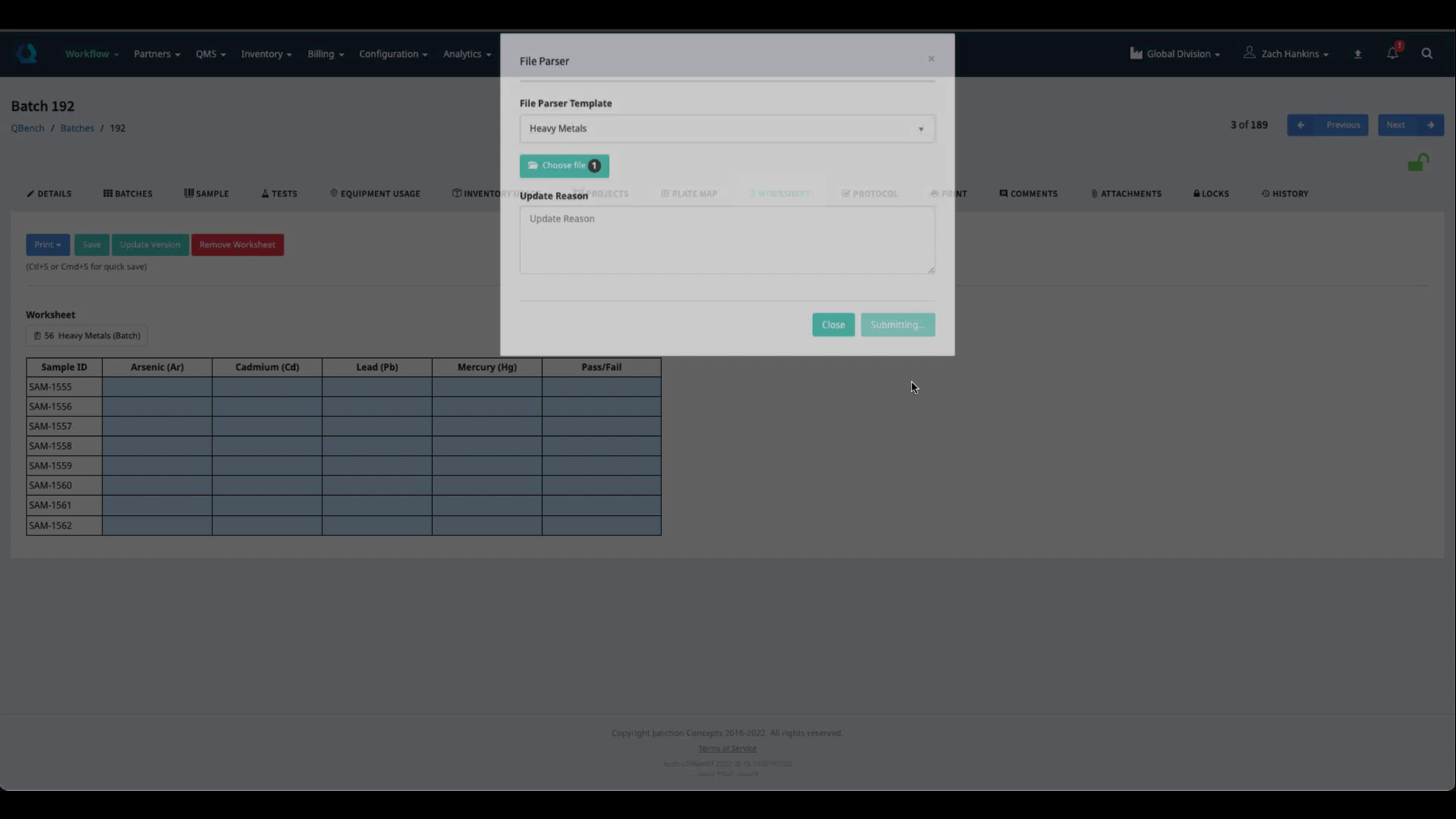Viewport: 1456px width, 819px height.
Task: Click the Next arrow button
Action: click(x=1410, y=125)
